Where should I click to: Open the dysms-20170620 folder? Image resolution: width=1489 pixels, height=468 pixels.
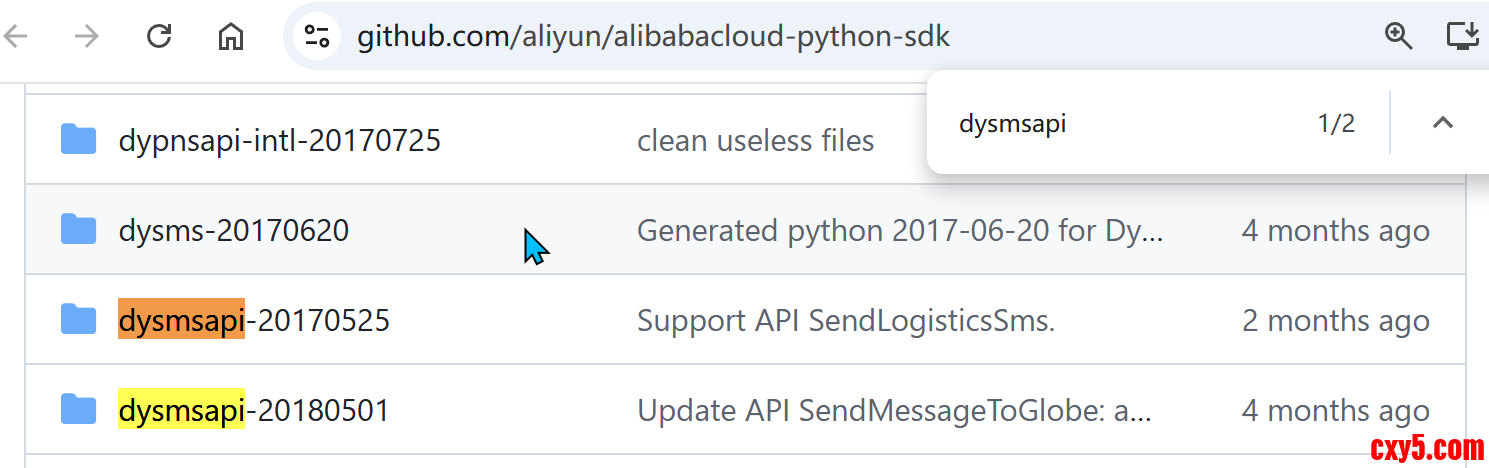pos(234,231)
